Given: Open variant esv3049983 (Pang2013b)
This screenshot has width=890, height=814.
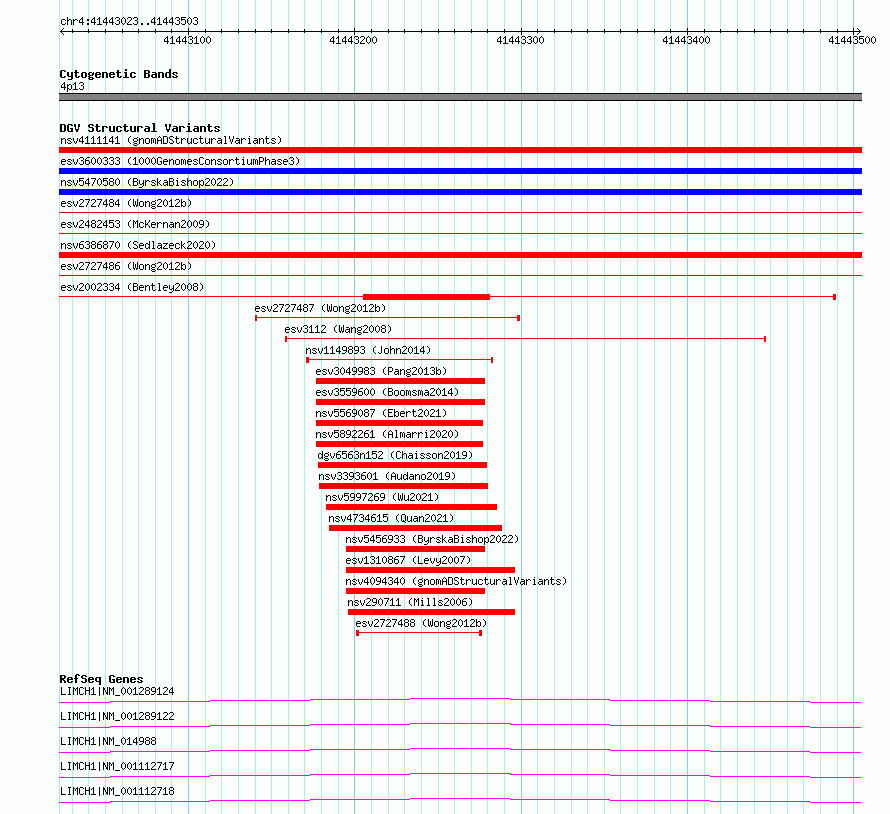Looking at the screenshot, I should pyautogui.click(x=381, y=371).
